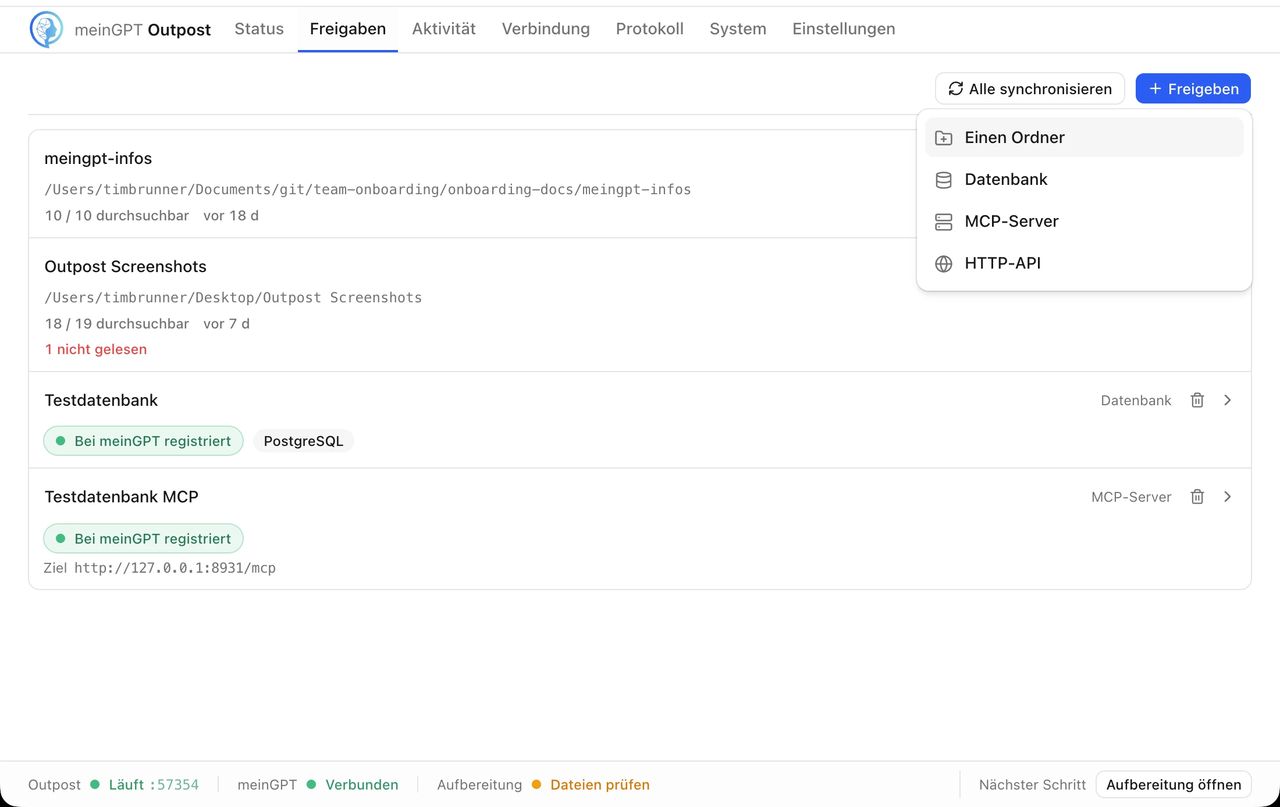Screen dimensions: 1280x807
Task: Click the meingpt-infos folder path
Action: click(368, 190)
